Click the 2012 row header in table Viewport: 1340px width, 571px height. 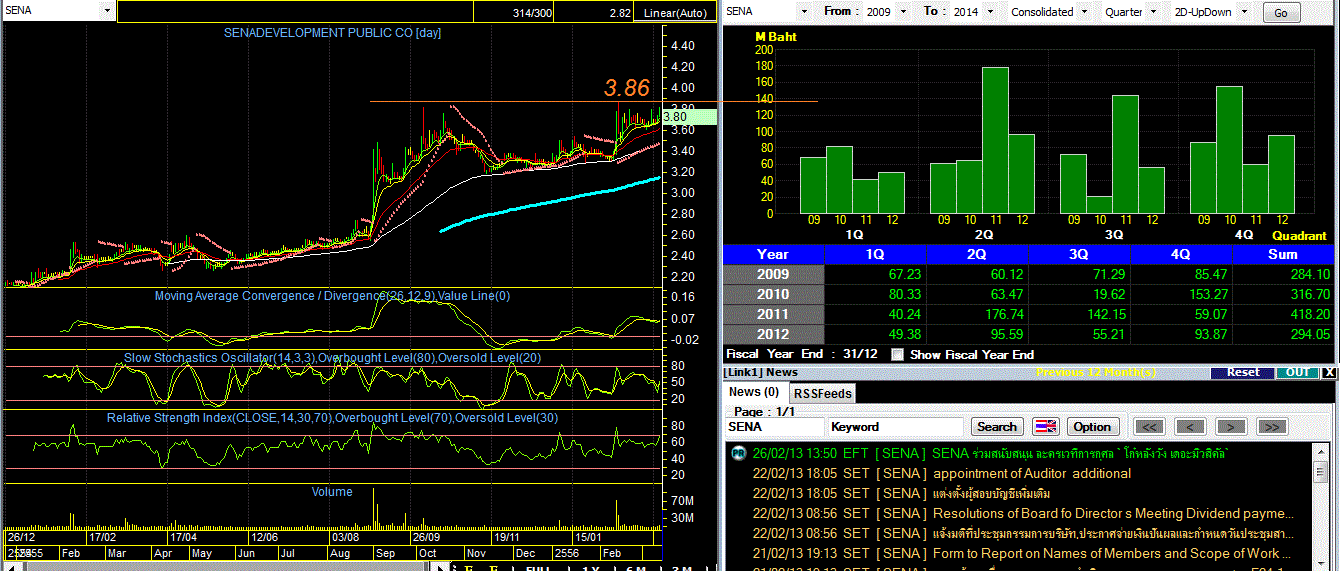(773, 334)
